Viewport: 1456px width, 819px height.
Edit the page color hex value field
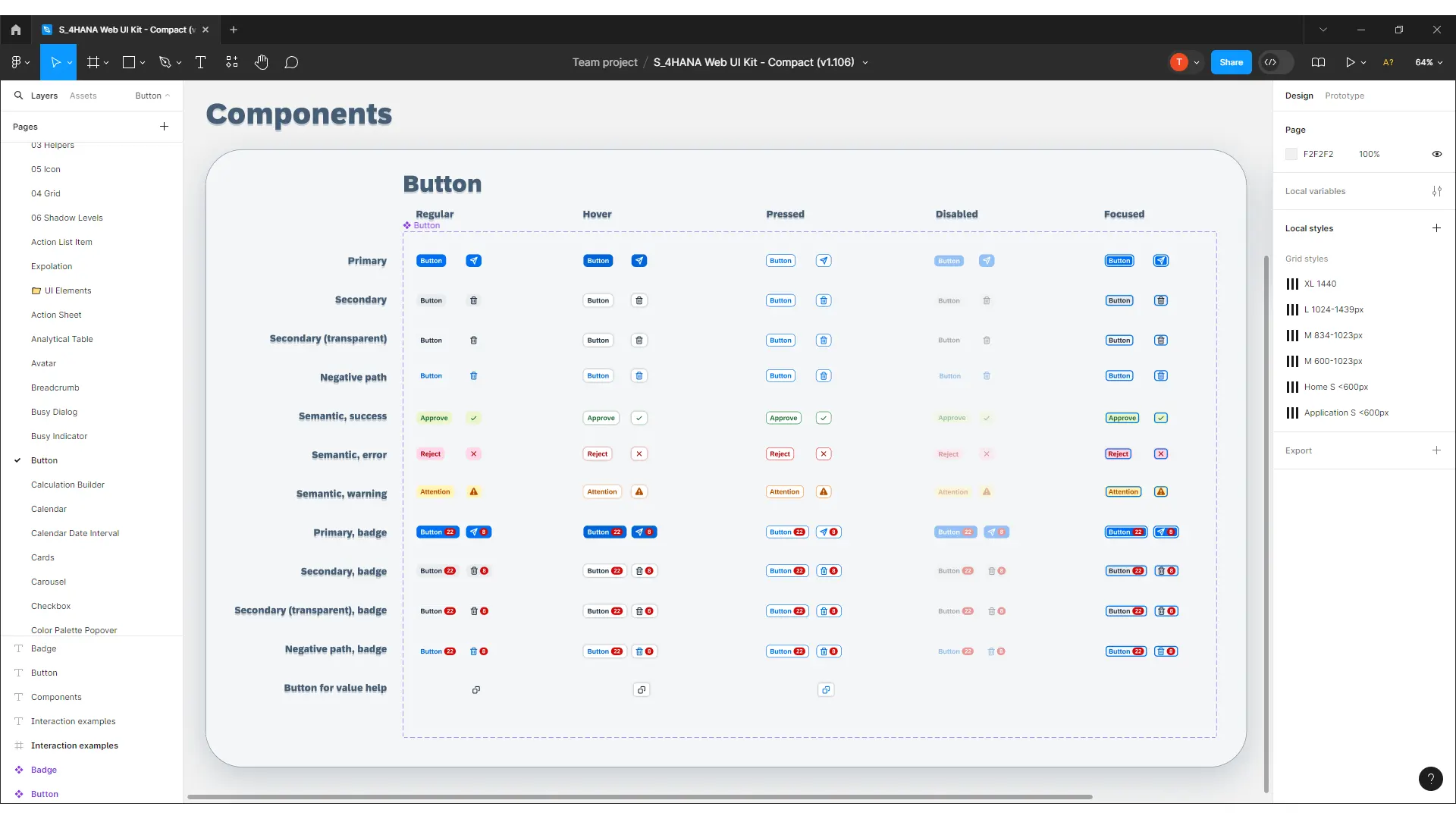[1318, 154]
